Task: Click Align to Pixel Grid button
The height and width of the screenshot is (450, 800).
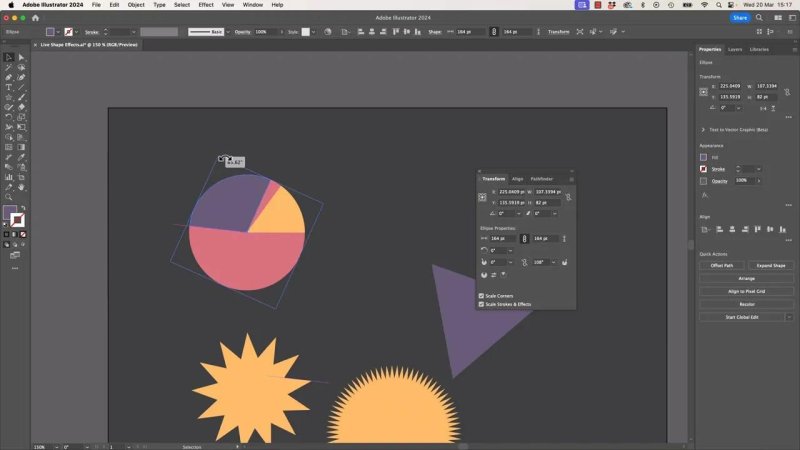Action: pyautogui.click(x=746, y=291)
